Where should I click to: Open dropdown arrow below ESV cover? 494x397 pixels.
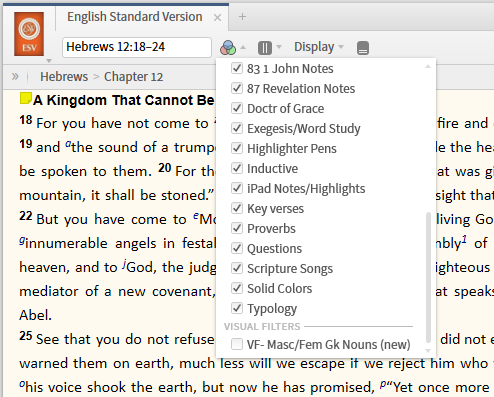coord(49,61)
